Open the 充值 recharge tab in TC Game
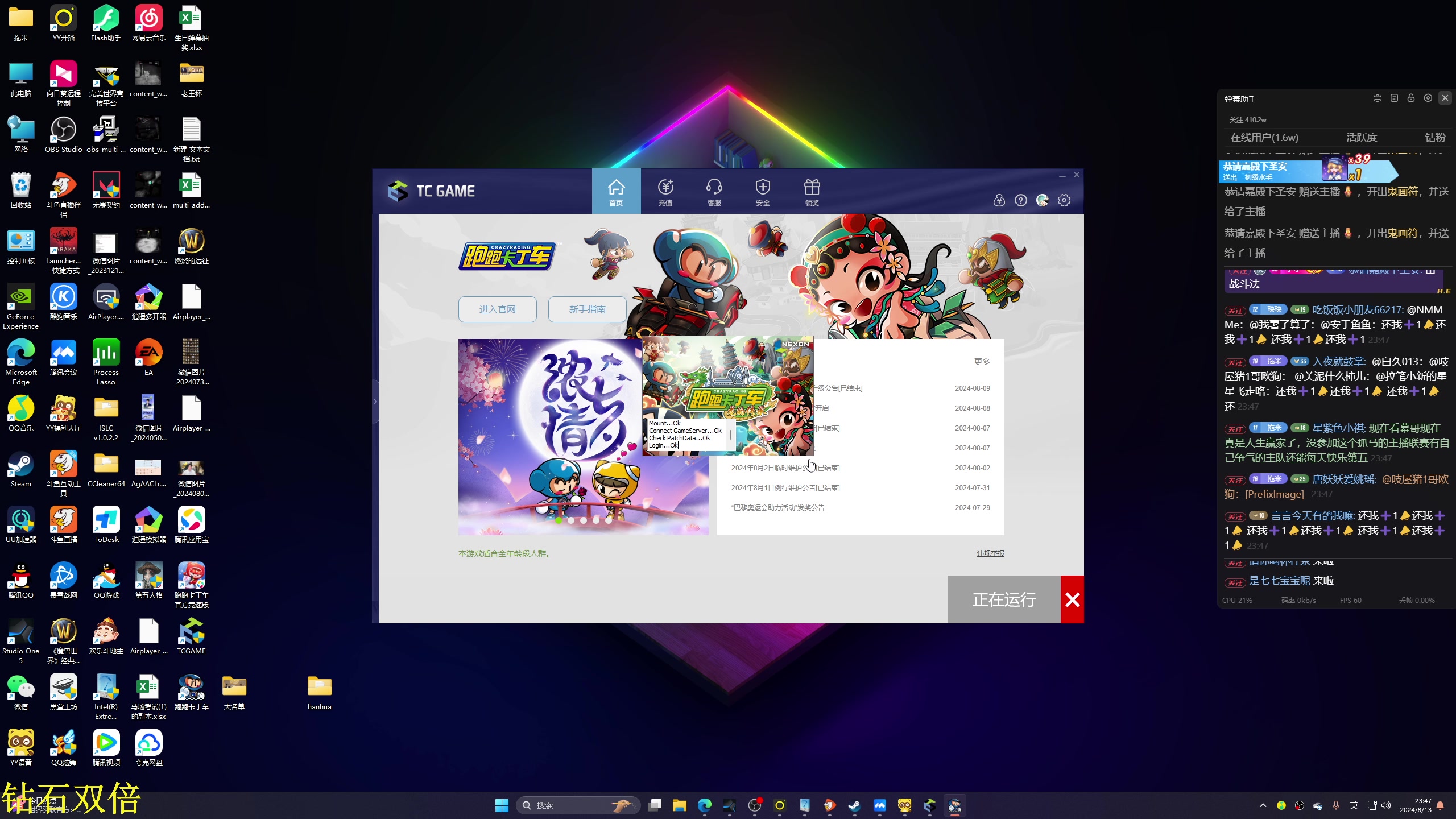Screen dimensions: 1456x819 pos(665,192)
